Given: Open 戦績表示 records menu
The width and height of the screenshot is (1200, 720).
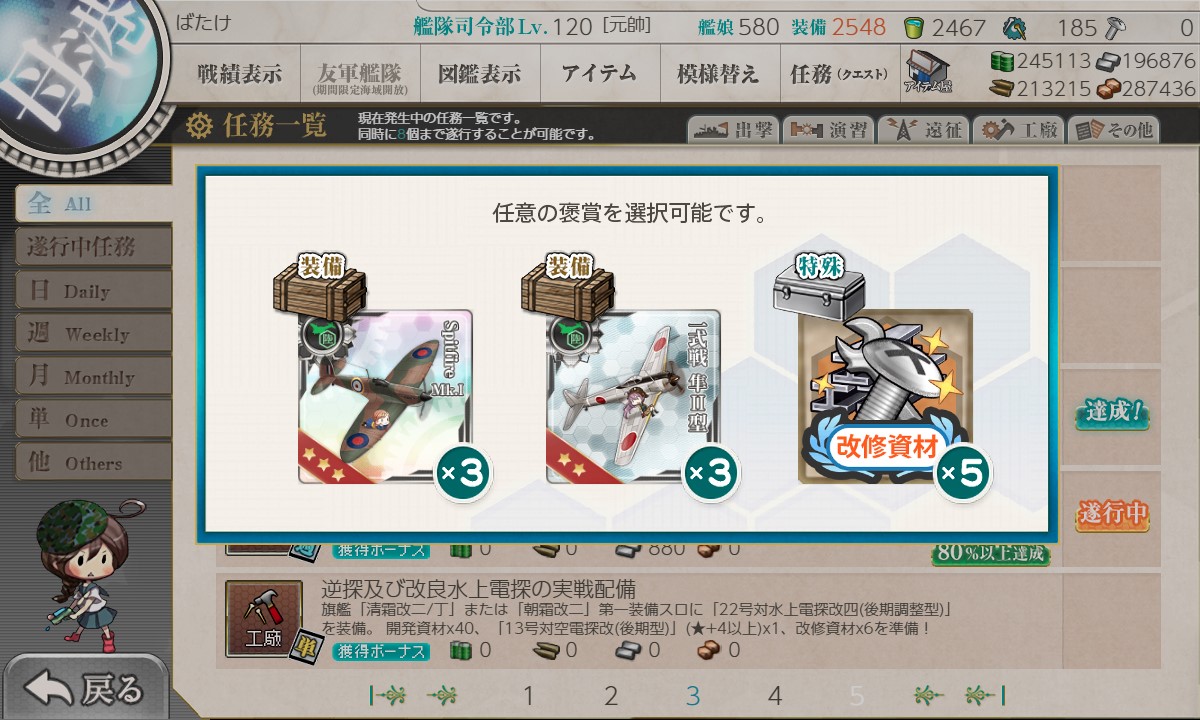Looking at the screenshot, I should click(240, 74).
